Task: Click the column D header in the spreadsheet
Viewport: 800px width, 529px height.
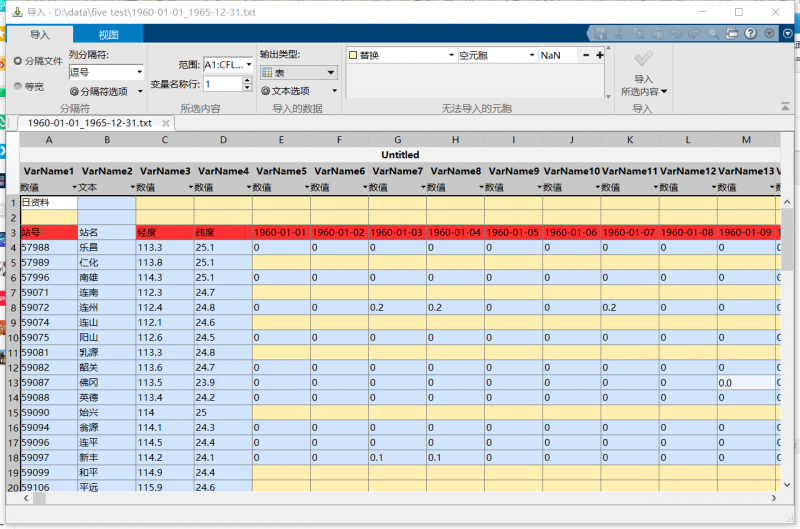Action: pyautogui.click(x=223, y=140)
